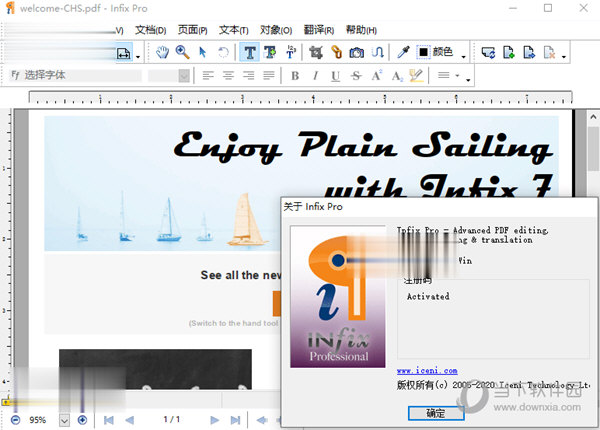
Task: Go to the last page
Action: [235, 420]
